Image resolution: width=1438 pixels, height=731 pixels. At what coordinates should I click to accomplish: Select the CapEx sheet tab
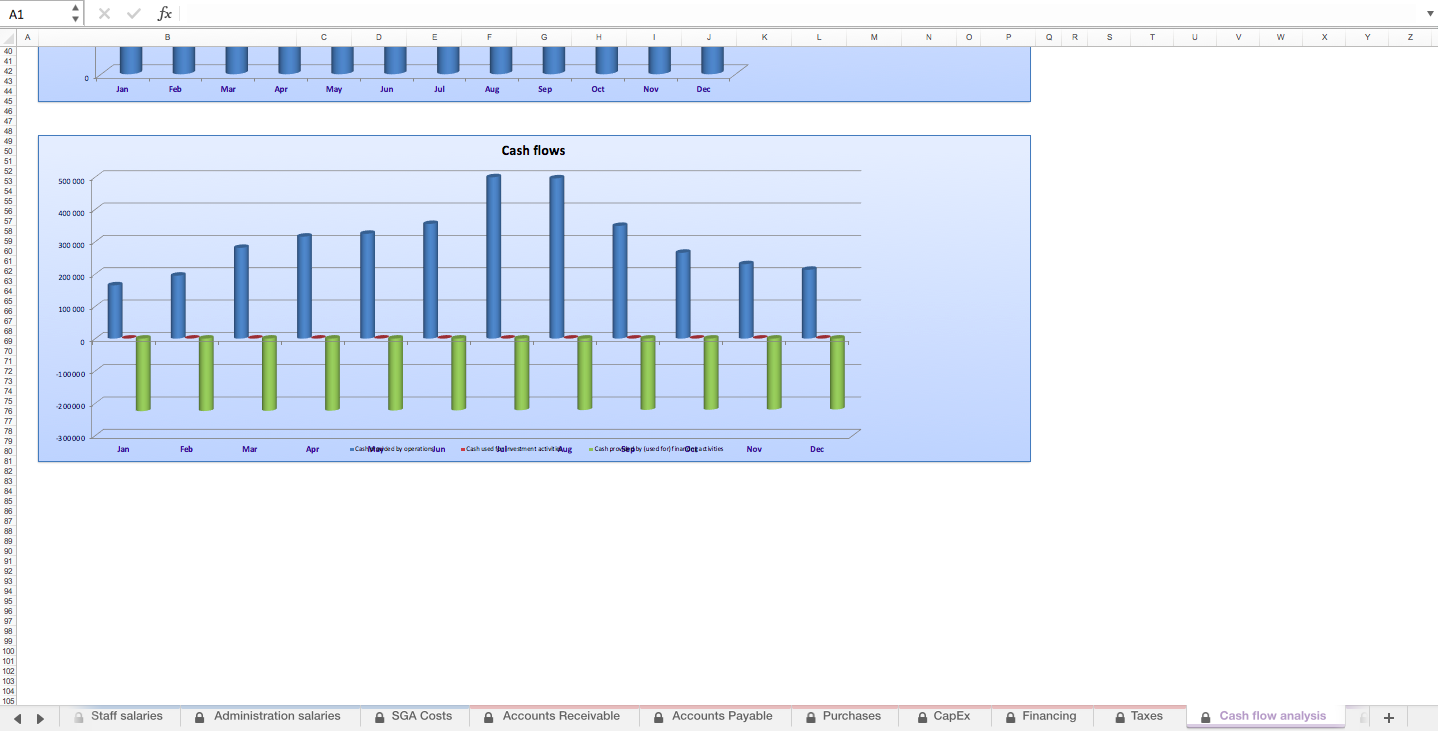click(950, 716)
